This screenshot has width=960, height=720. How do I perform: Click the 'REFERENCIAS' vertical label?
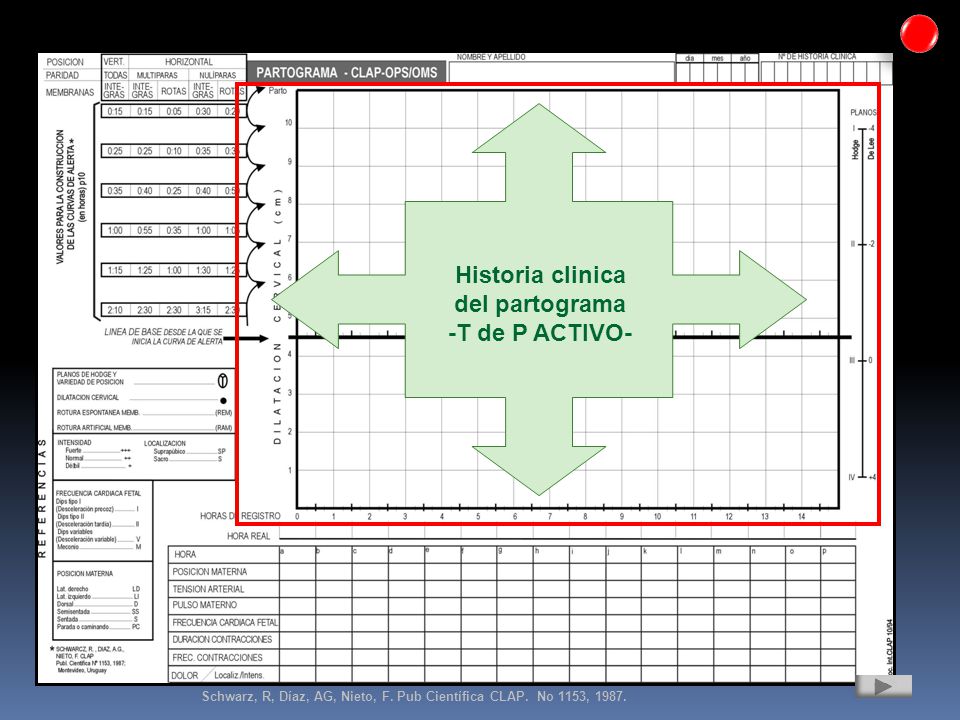coord(42,497)
